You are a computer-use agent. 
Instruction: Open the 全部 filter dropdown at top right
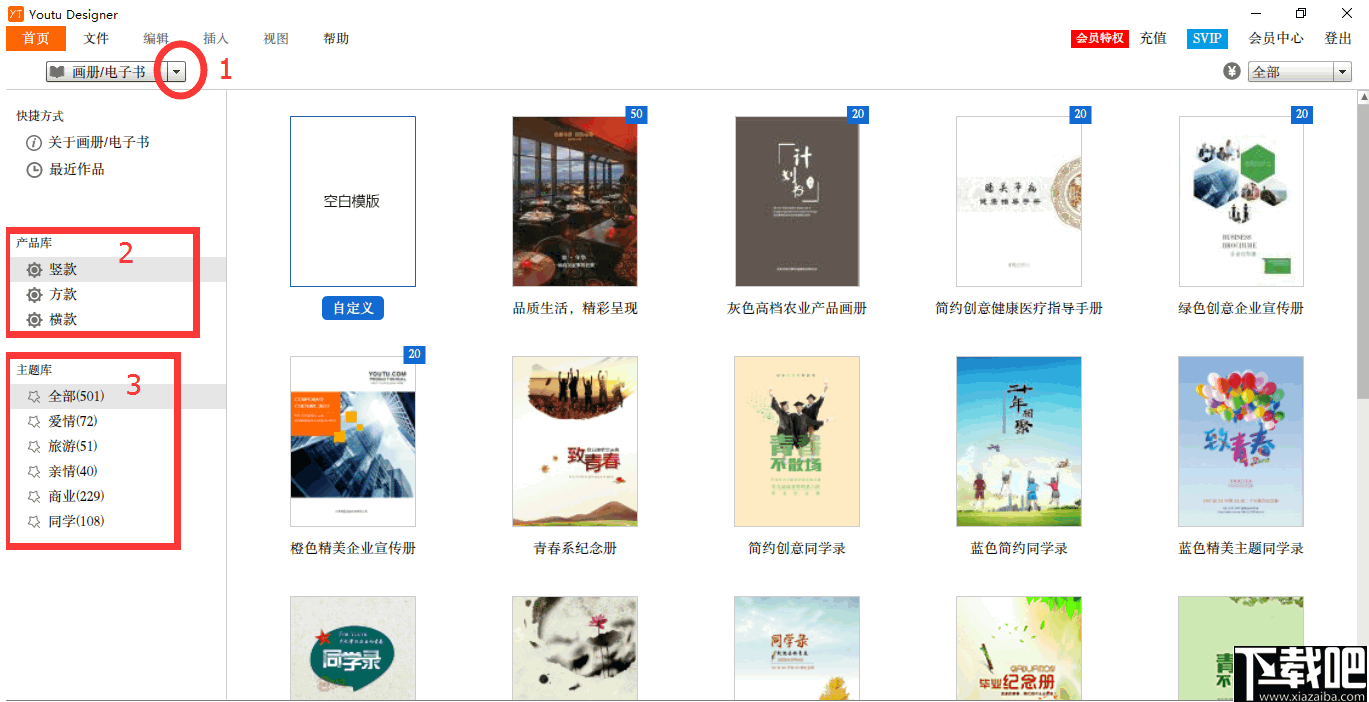(x=1343, y=71)
